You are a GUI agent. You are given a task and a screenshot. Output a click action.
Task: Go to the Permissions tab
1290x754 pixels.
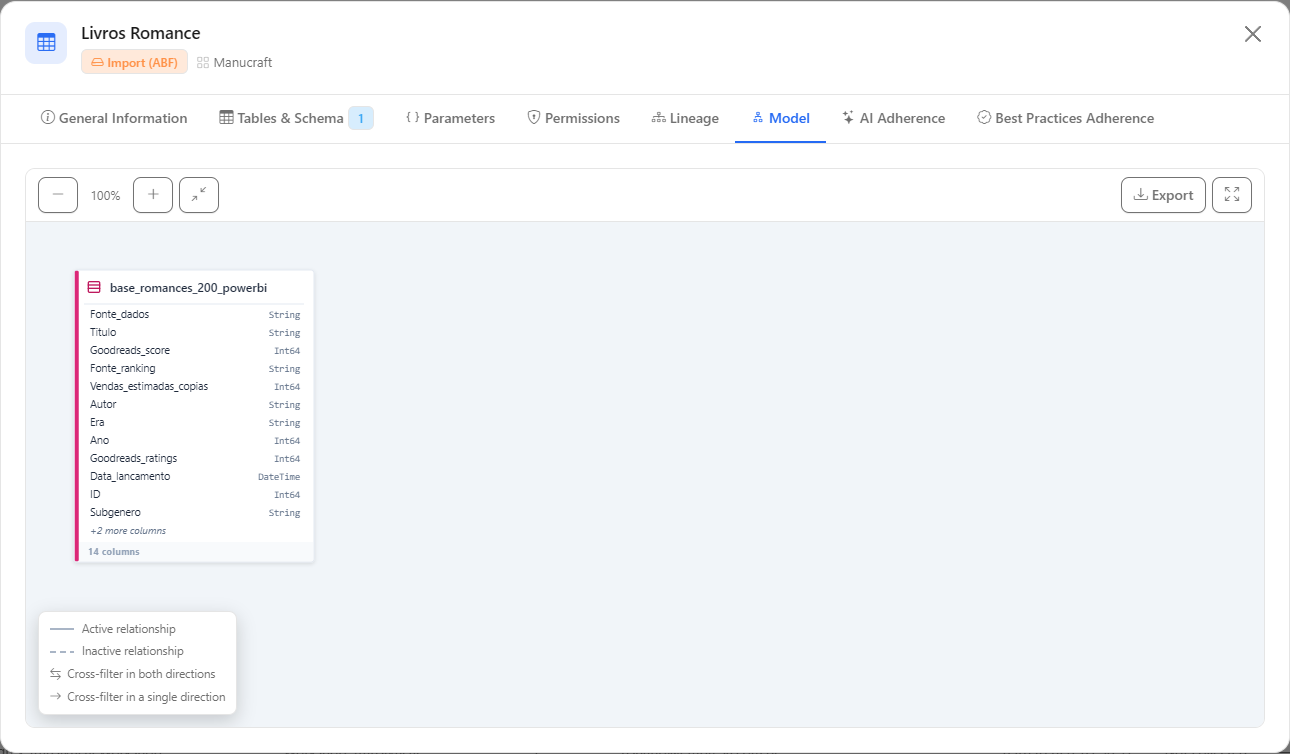tap(573, 118)
